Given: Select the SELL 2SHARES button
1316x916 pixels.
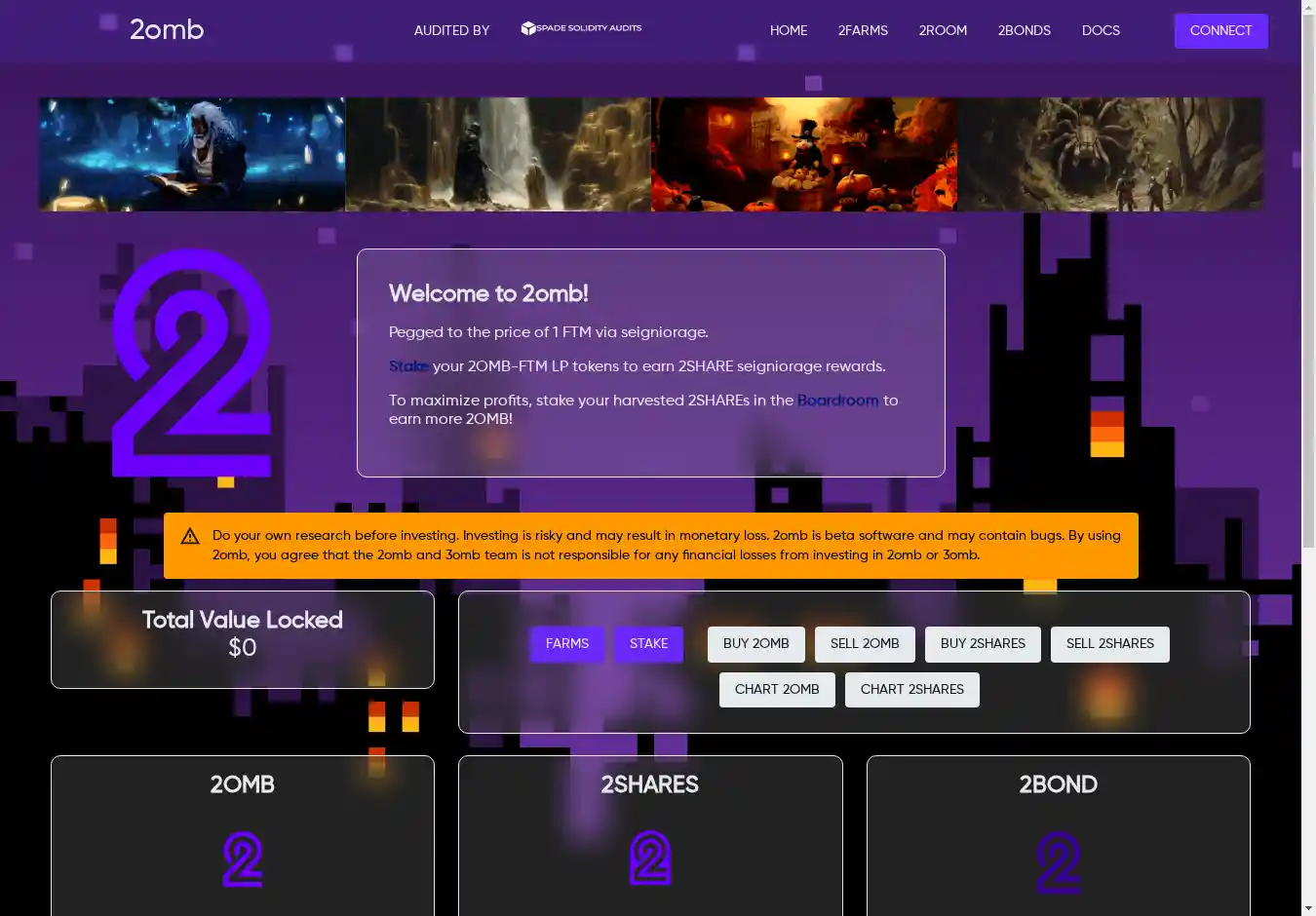Looking at the screenshot, I should 1109,644.
